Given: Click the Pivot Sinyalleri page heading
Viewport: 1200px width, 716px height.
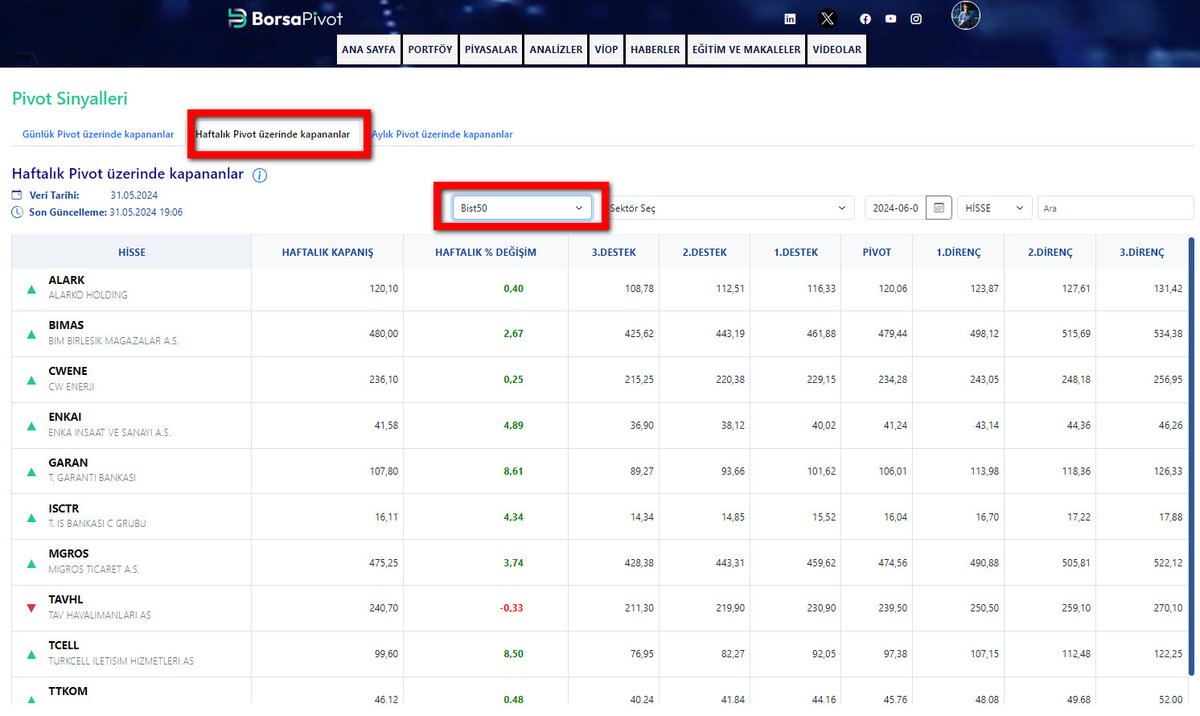Looking at the screenshot, I should pyautogui.click(x=70, y=99).
